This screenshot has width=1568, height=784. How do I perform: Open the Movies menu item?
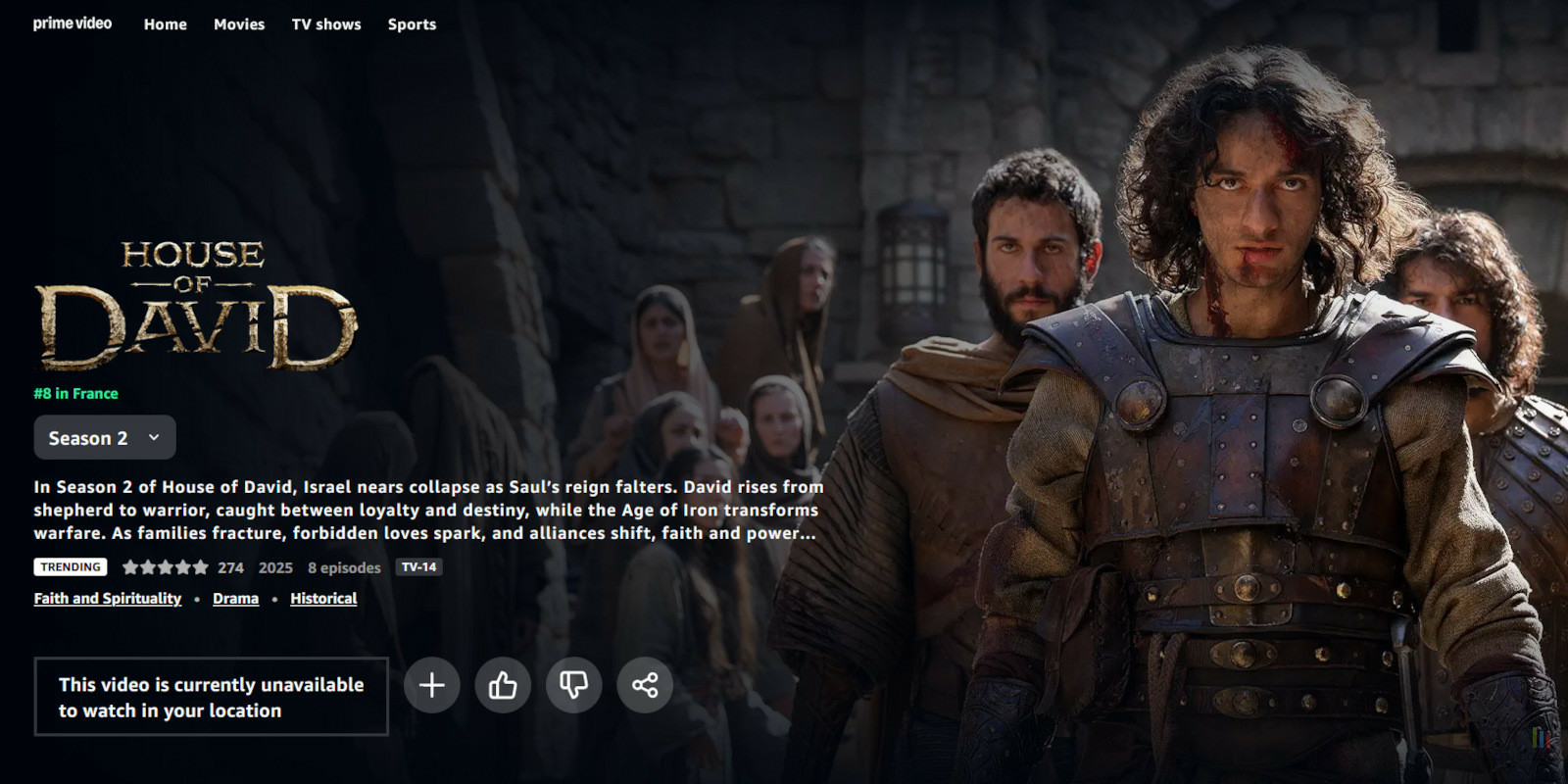(239, 24)
